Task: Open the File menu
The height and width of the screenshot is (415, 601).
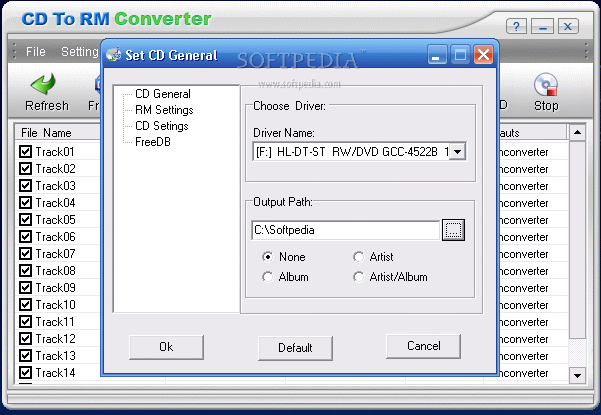Action: coord(36,51)
